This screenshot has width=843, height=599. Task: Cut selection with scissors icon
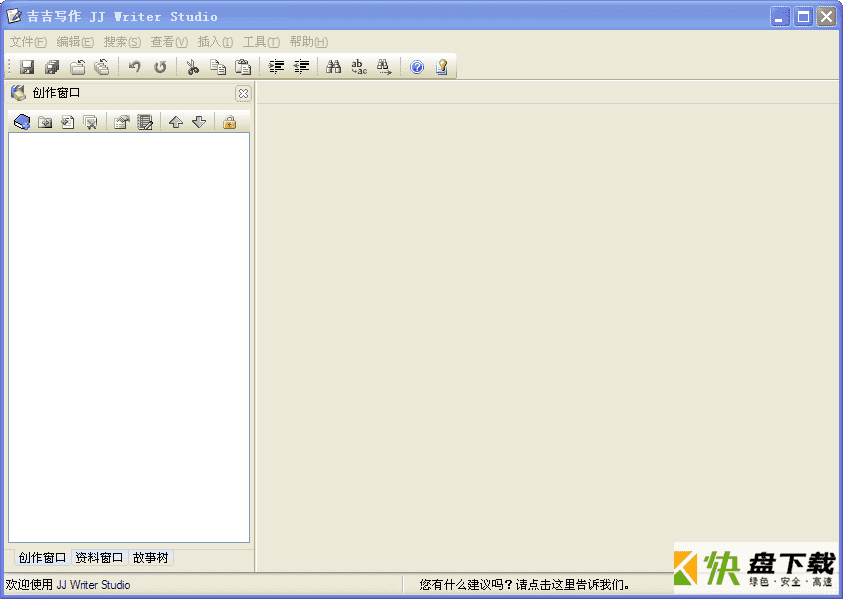click(192, 67)
